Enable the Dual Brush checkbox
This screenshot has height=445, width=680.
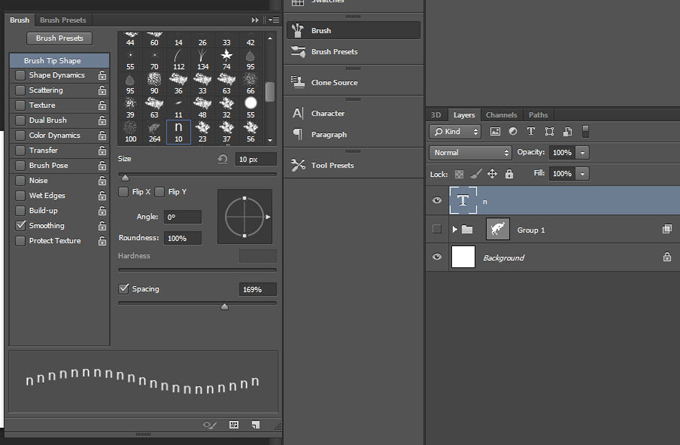tap(20, 121)
